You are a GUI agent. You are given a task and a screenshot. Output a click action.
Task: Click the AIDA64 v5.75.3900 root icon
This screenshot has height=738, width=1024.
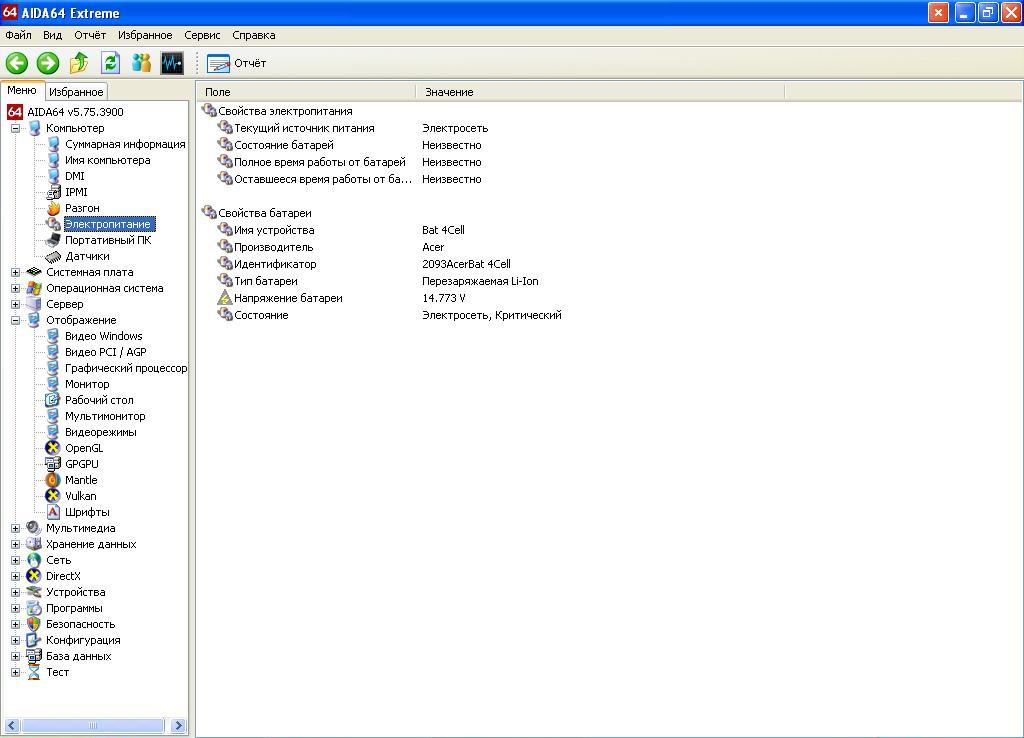pos(15,112)
